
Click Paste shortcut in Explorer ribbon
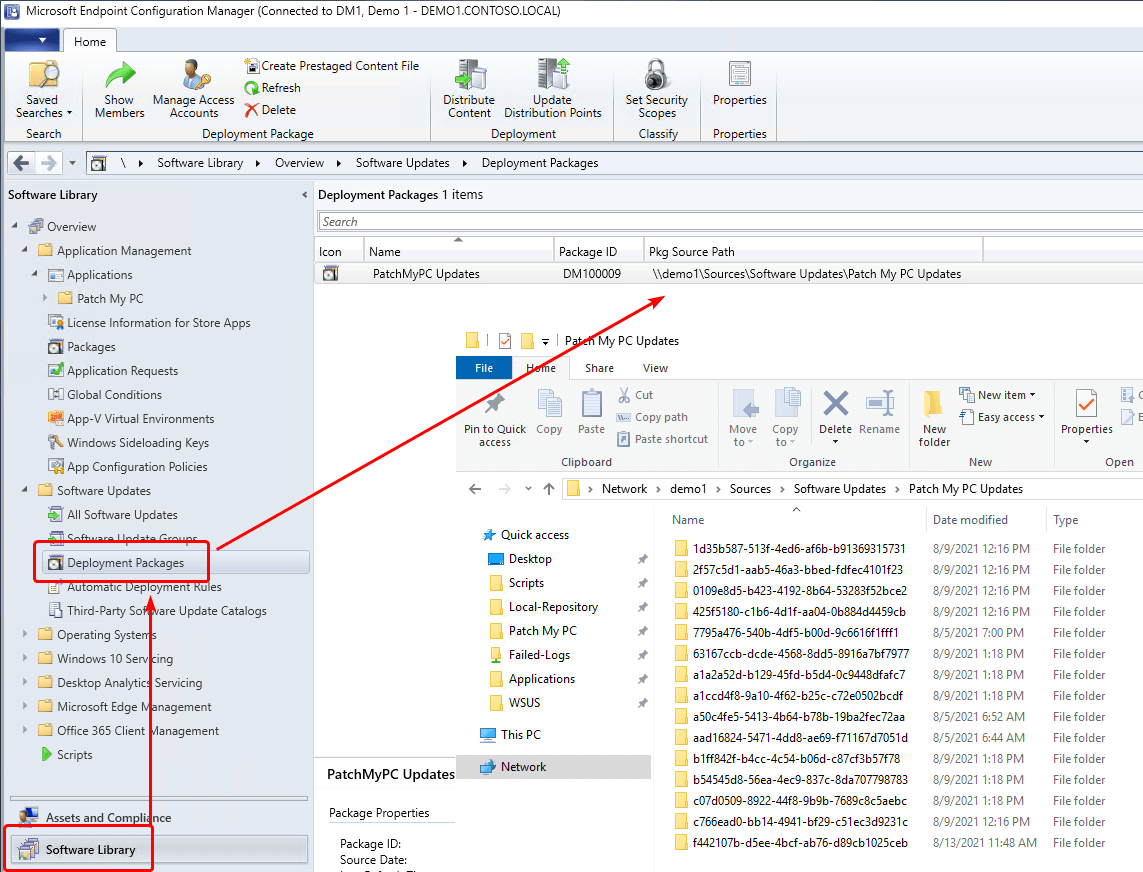[x=663, y=439]
